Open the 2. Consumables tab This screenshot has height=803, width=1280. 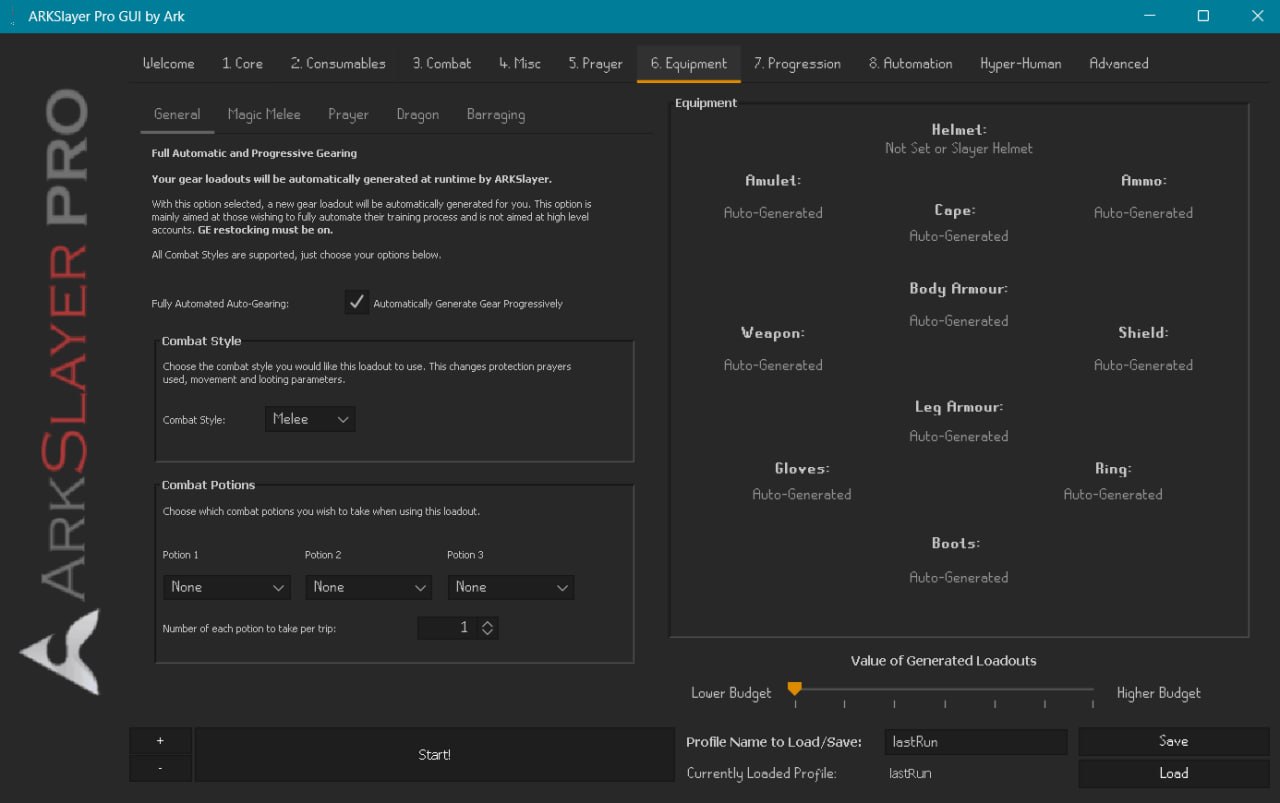tap(338, 63)
